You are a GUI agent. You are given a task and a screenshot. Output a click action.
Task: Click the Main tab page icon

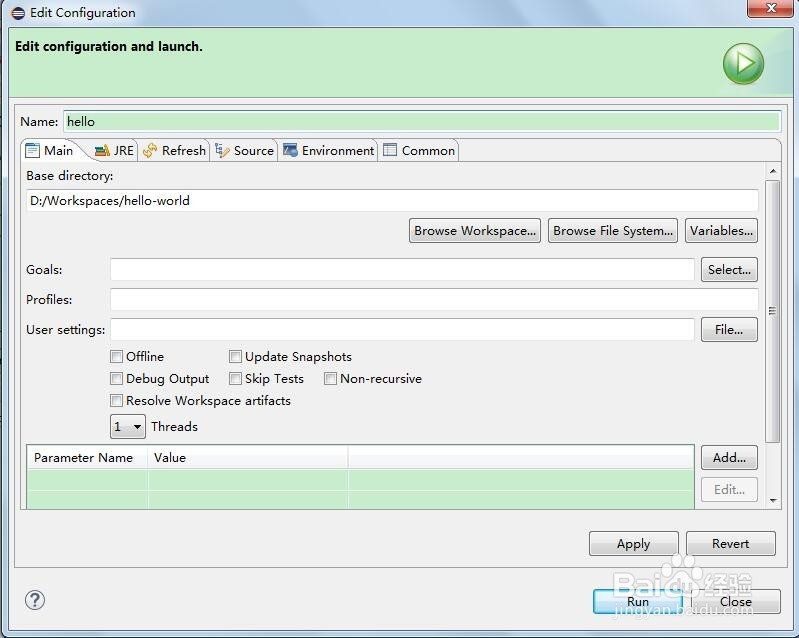click(x=32, y=150)
